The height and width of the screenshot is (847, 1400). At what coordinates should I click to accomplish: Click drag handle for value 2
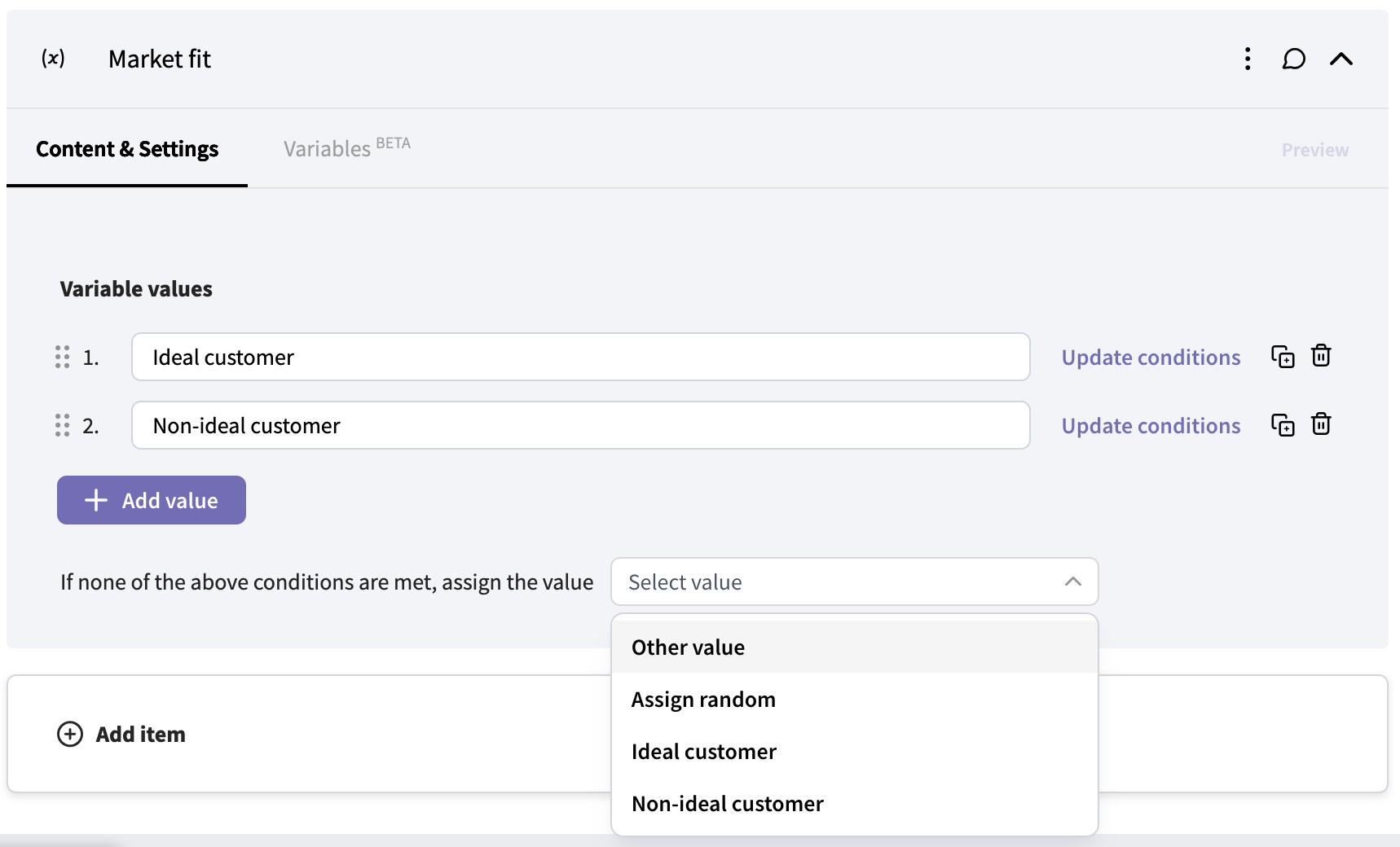(x=62, y=425)
